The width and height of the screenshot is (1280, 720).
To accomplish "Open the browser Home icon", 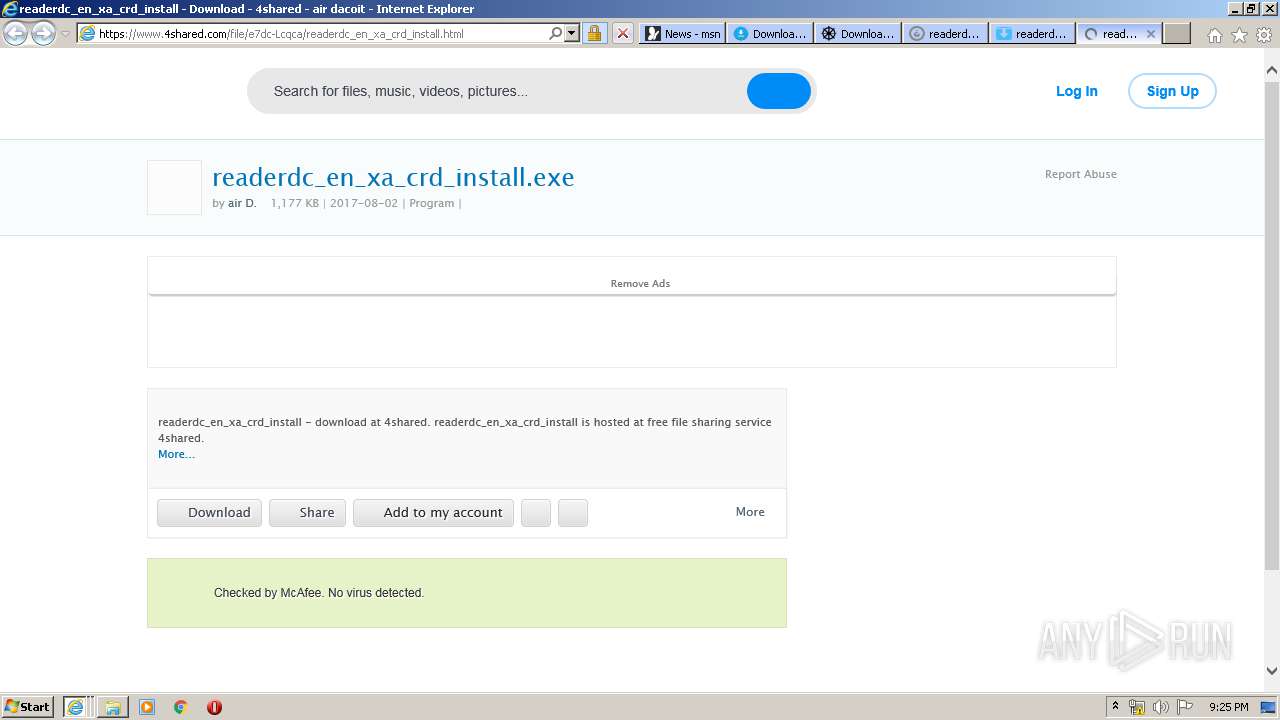I will point(1214,35).
